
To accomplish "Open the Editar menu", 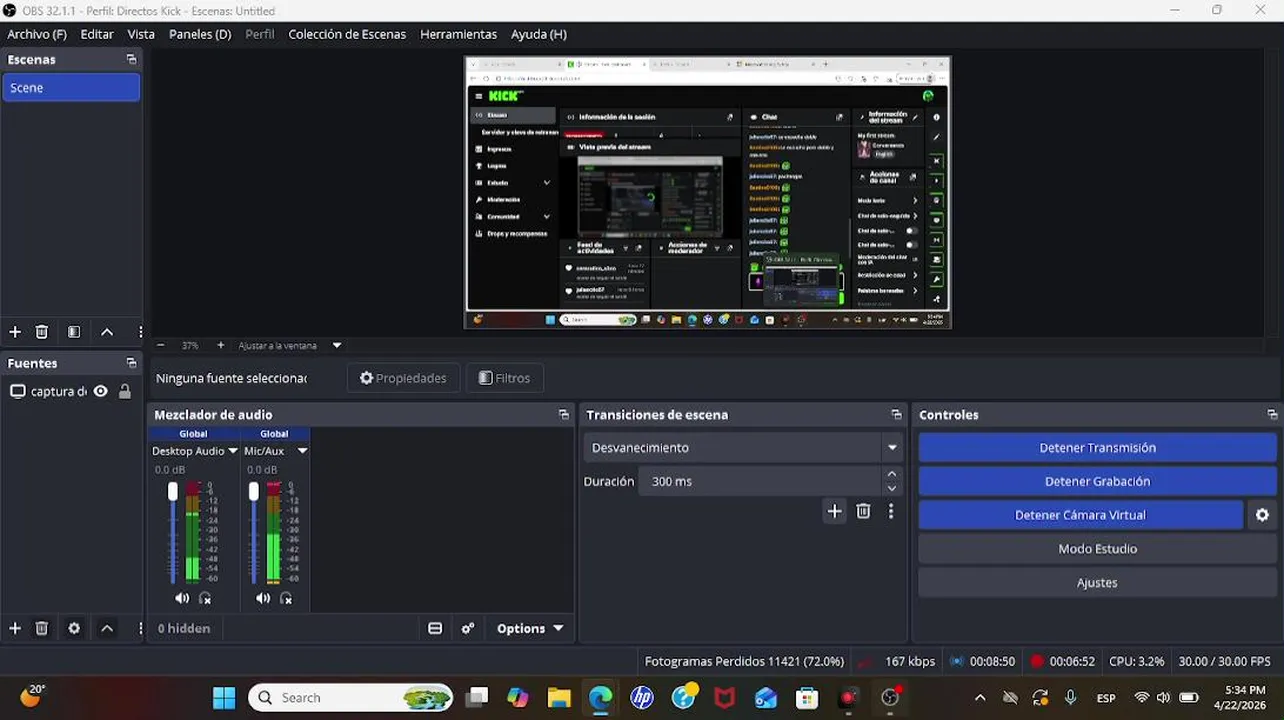I will tap(97, 34).
